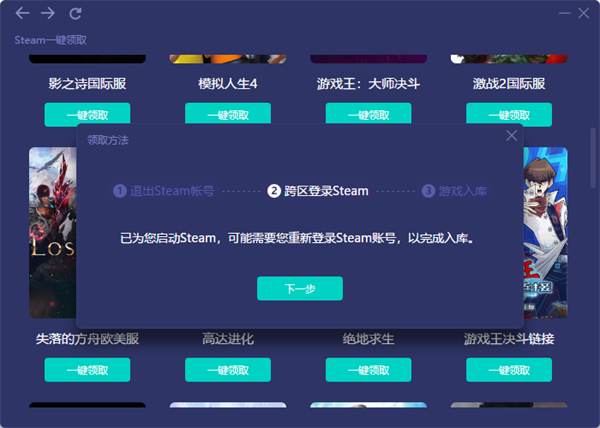
Task: Claim 模拟人生4 with 一键领取
Action: pos(228,113)
